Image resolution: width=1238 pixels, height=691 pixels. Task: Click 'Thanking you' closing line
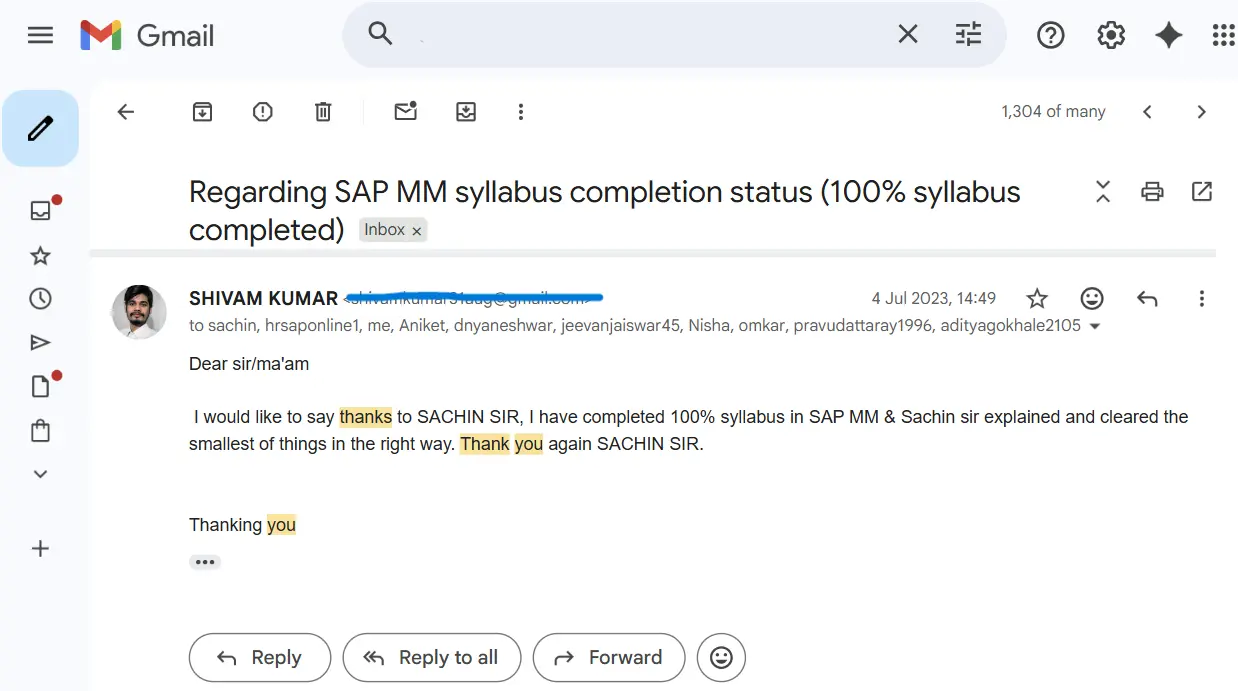point(242,525)
